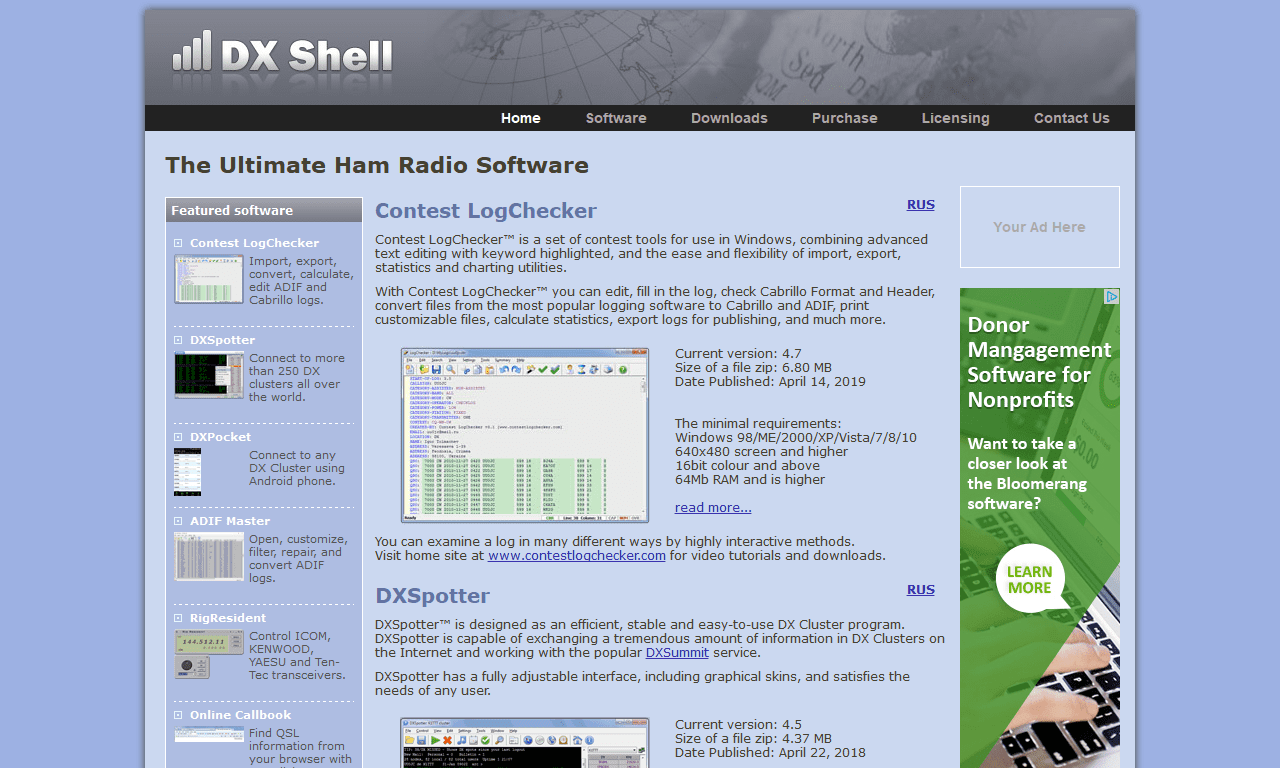Visit www.contestlogchecker.com link
The width and height of the screenshot is (1280, 768).
577,556
